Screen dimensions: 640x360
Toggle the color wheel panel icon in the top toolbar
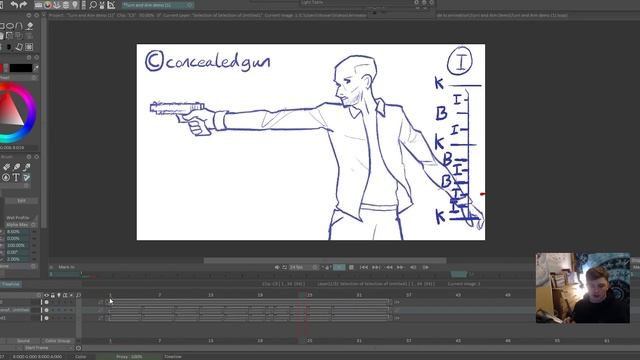47,5
